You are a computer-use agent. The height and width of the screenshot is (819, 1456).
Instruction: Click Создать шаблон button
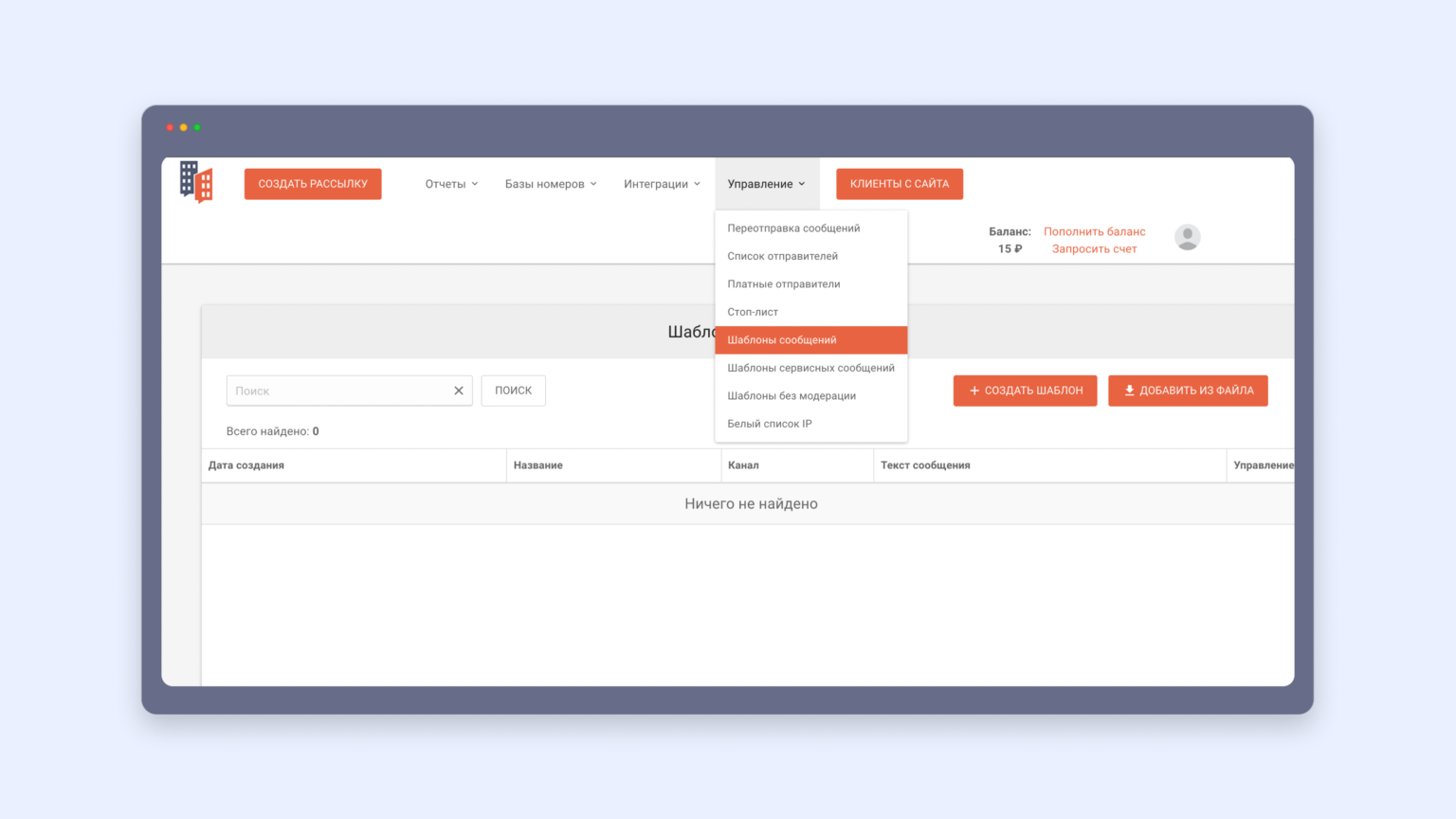[1025, 391]
